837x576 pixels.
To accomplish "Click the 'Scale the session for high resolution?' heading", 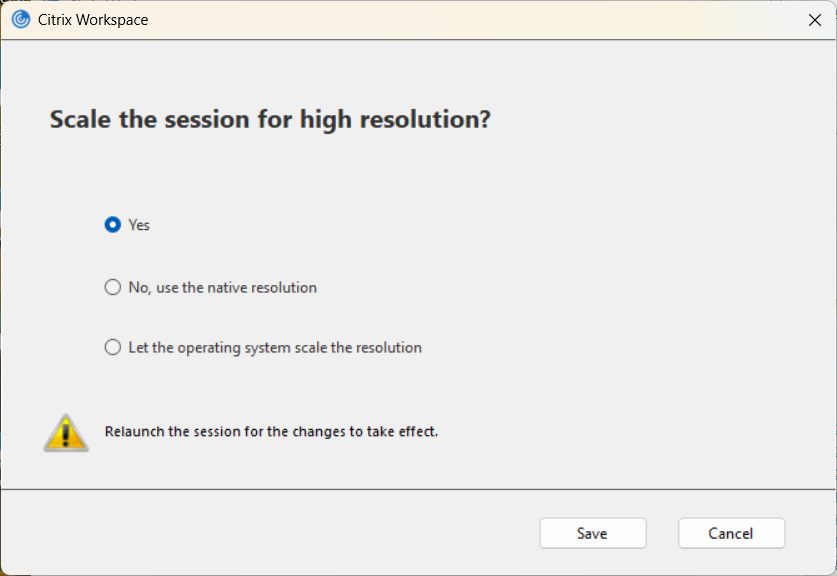I will 270,120.
